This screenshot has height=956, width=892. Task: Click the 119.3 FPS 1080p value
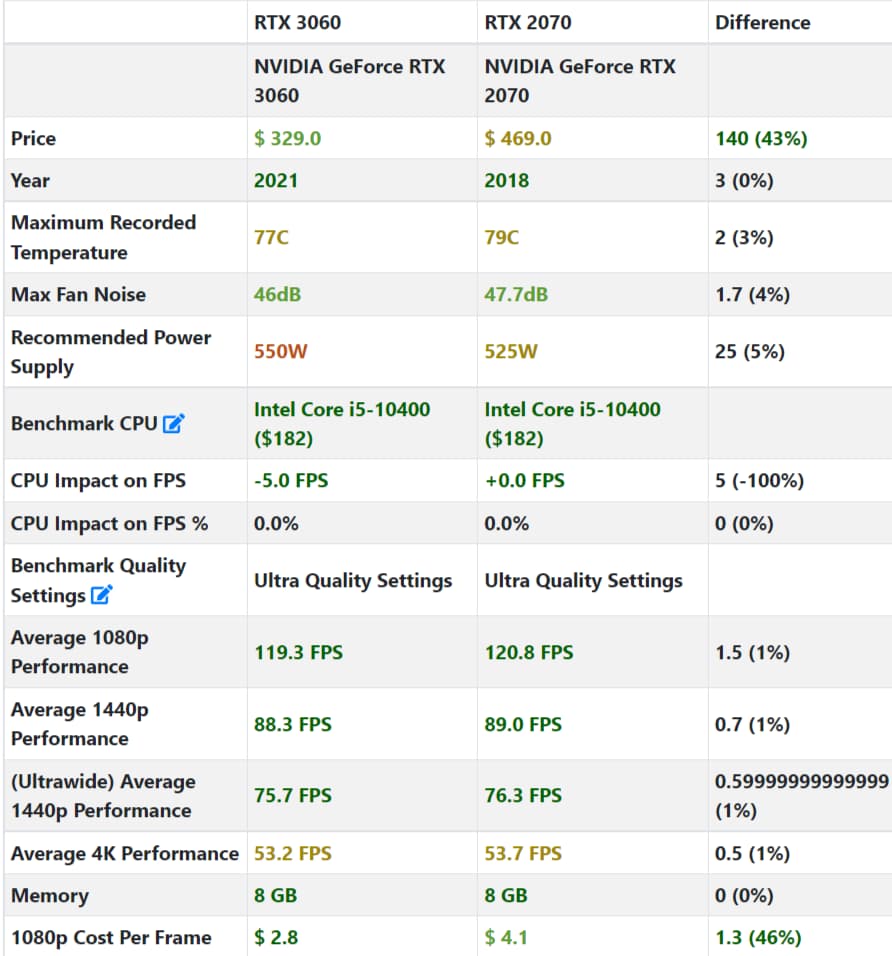point(298,653)
